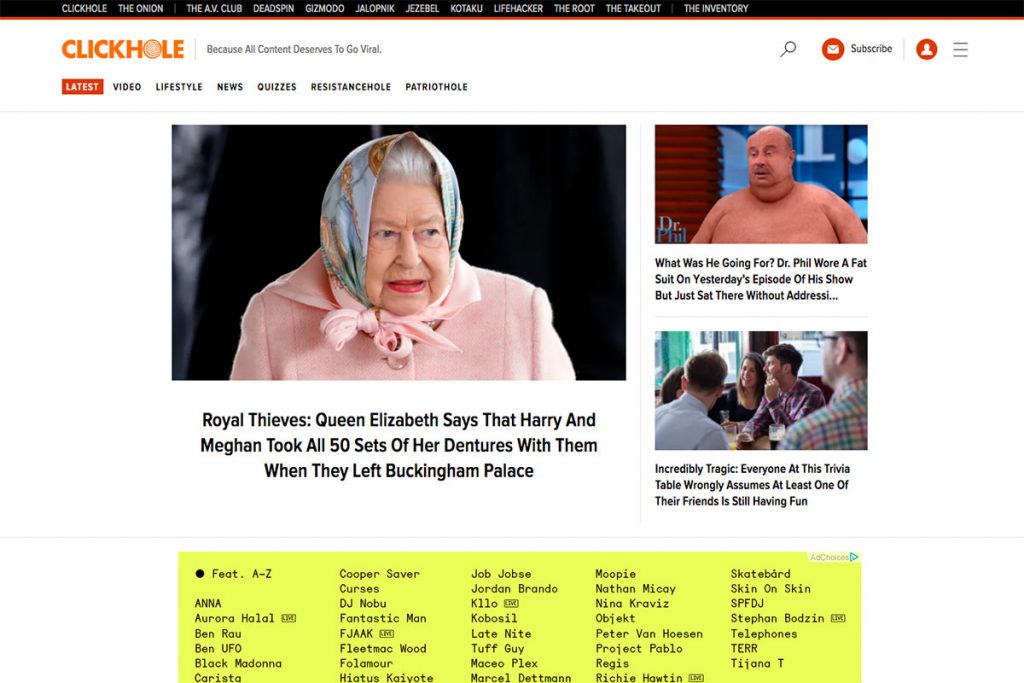Click 'Feat. A–Z' in the ad
Screen dimensions: 1024x683
[242, 574]
